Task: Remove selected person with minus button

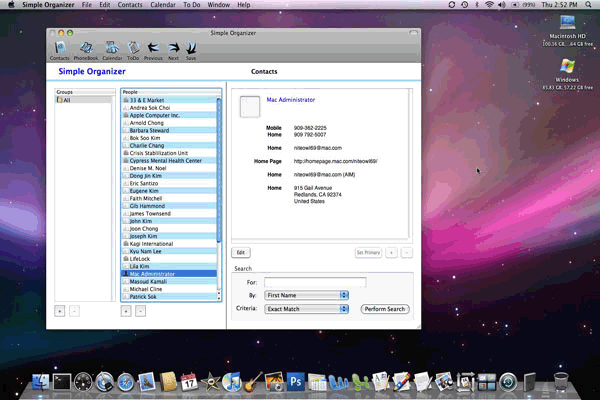Action: tap(140, 311)
